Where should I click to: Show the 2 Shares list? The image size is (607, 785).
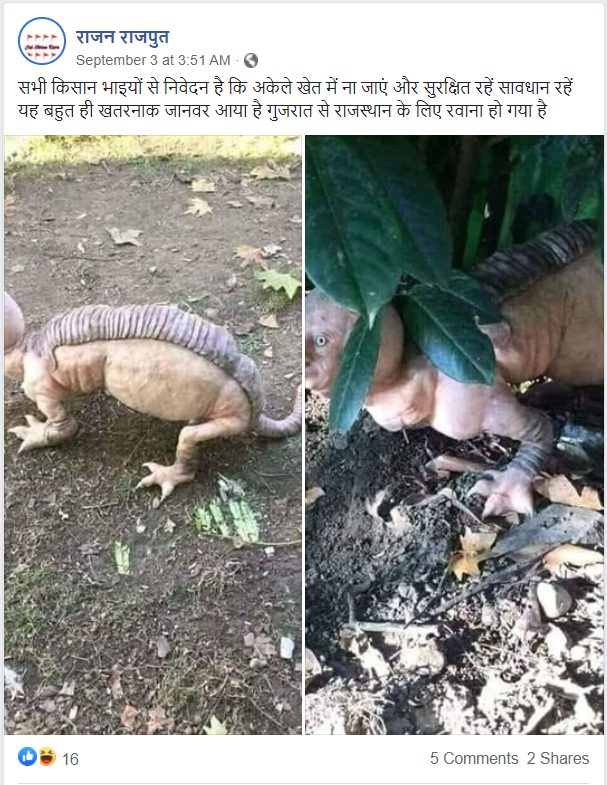pyautogui.click(x=558, y=758)
